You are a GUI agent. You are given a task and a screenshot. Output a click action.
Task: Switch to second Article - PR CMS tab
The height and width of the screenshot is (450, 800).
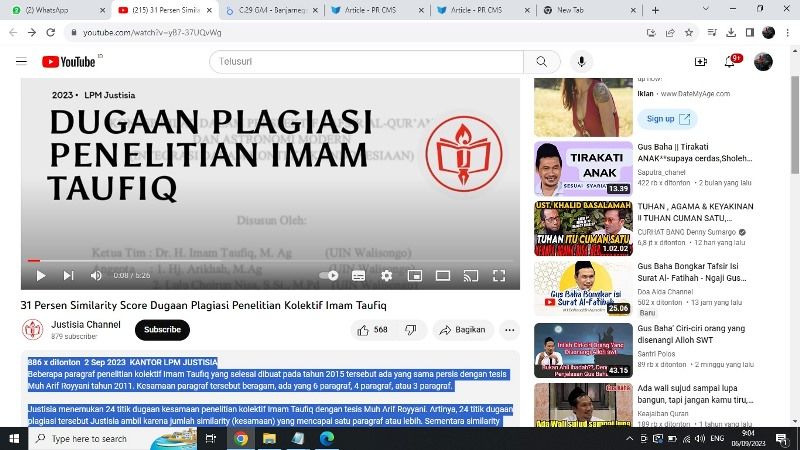(x=483, y=10)
